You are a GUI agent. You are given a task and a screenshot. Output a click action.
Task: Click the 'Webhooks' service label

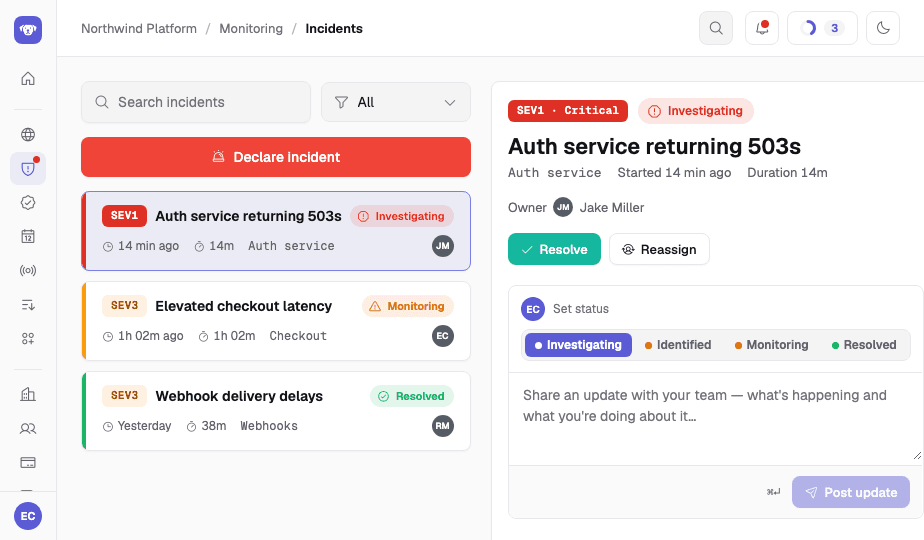(269, 426)
